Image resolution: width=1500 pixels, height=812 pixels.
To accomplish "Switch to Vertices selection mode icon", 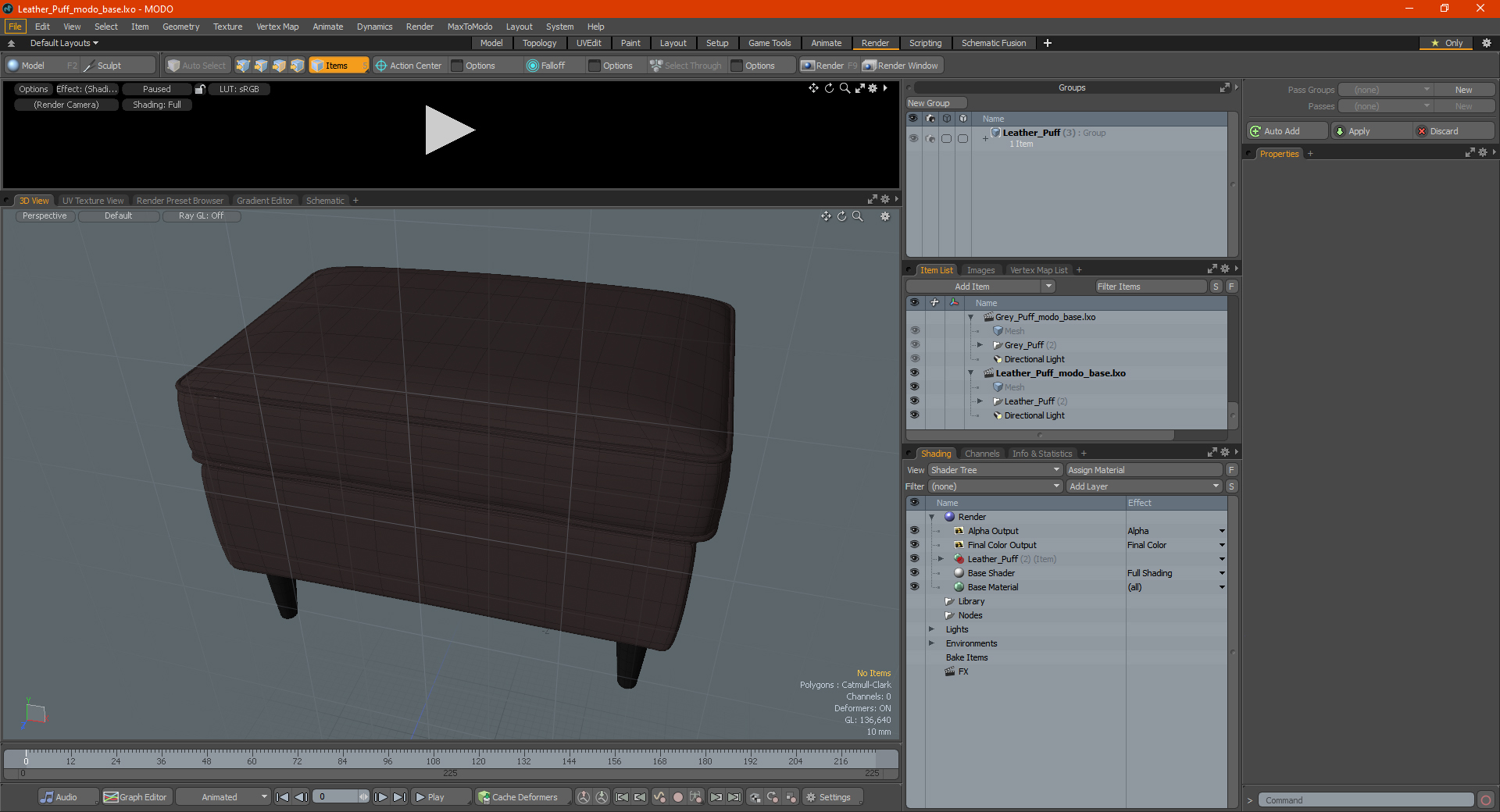I will (243, 66).
